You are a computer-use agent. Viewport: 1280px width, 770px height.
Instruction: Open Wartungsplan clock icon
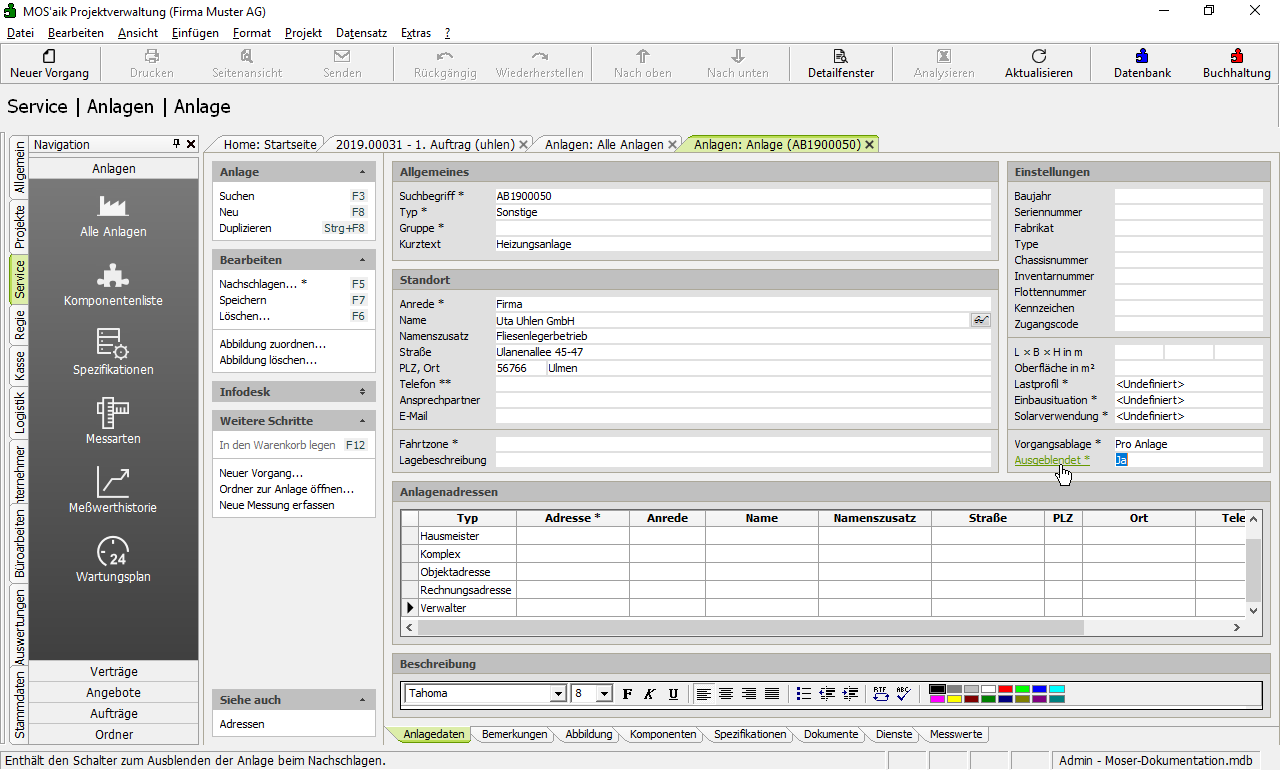(113, 551)
